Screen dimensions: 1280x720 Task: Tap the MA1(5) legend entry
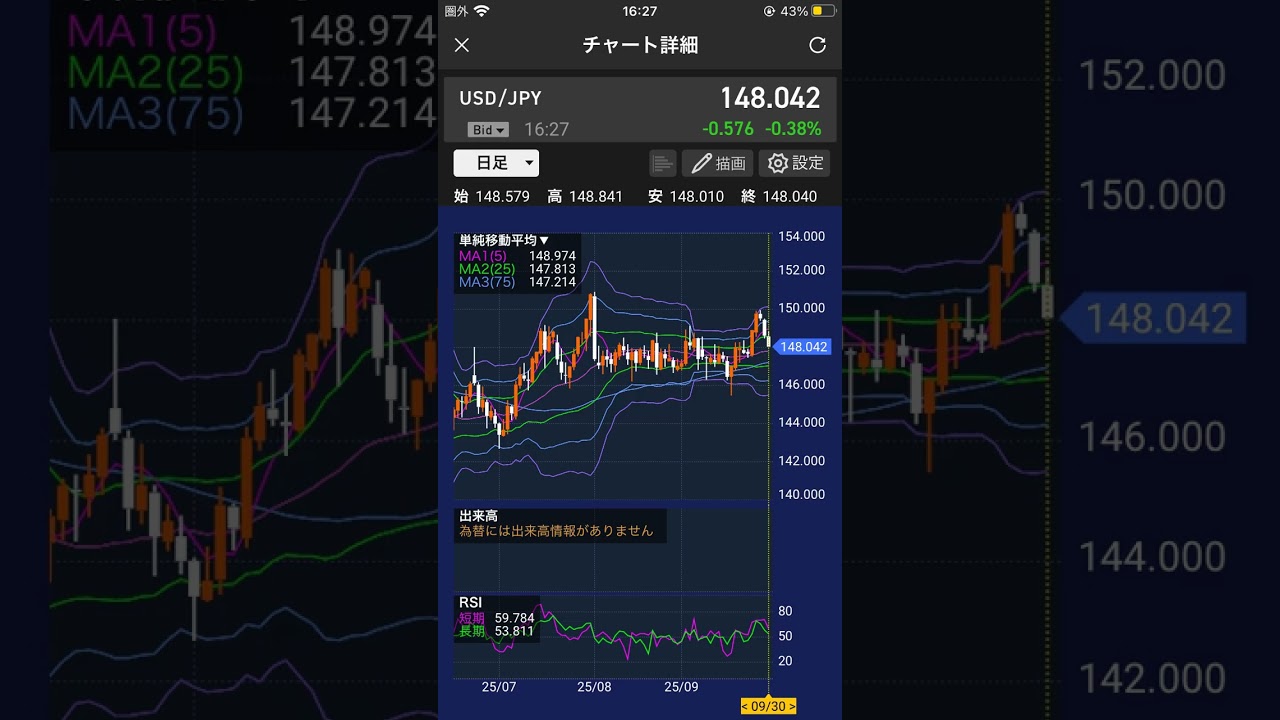tap(482, 256)
